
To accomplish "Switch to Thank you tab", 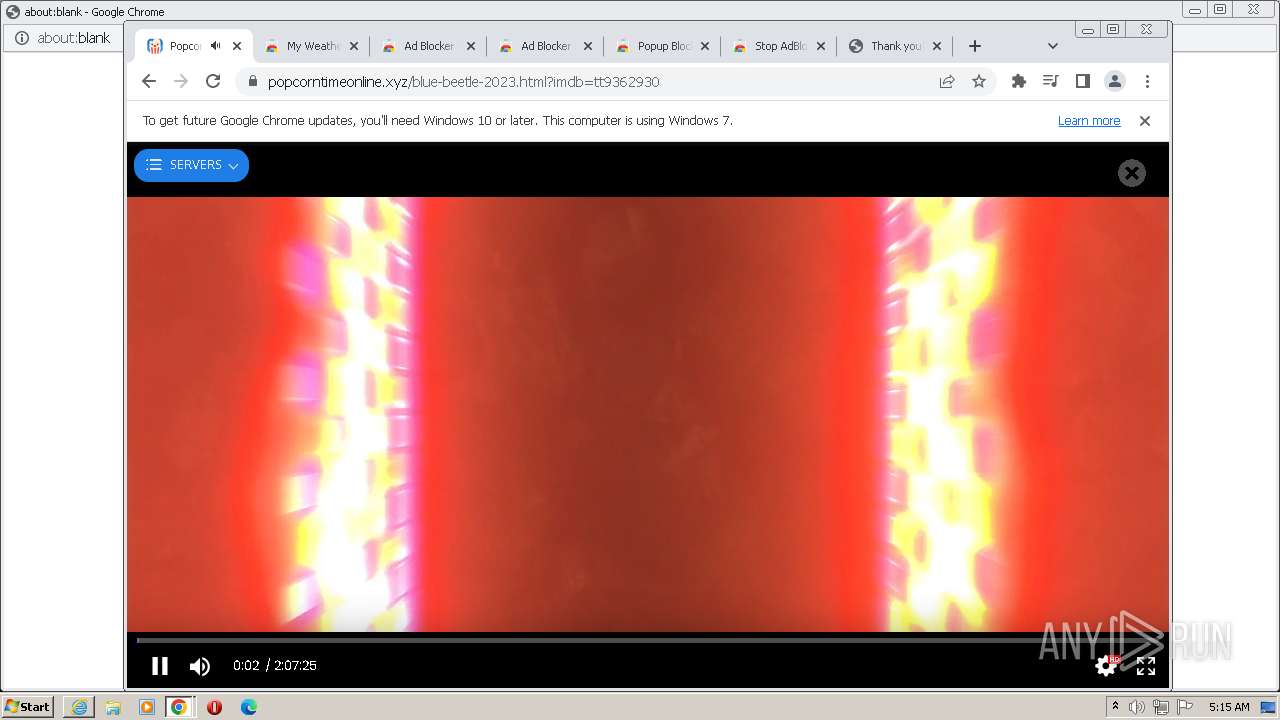I will (896, 46).
